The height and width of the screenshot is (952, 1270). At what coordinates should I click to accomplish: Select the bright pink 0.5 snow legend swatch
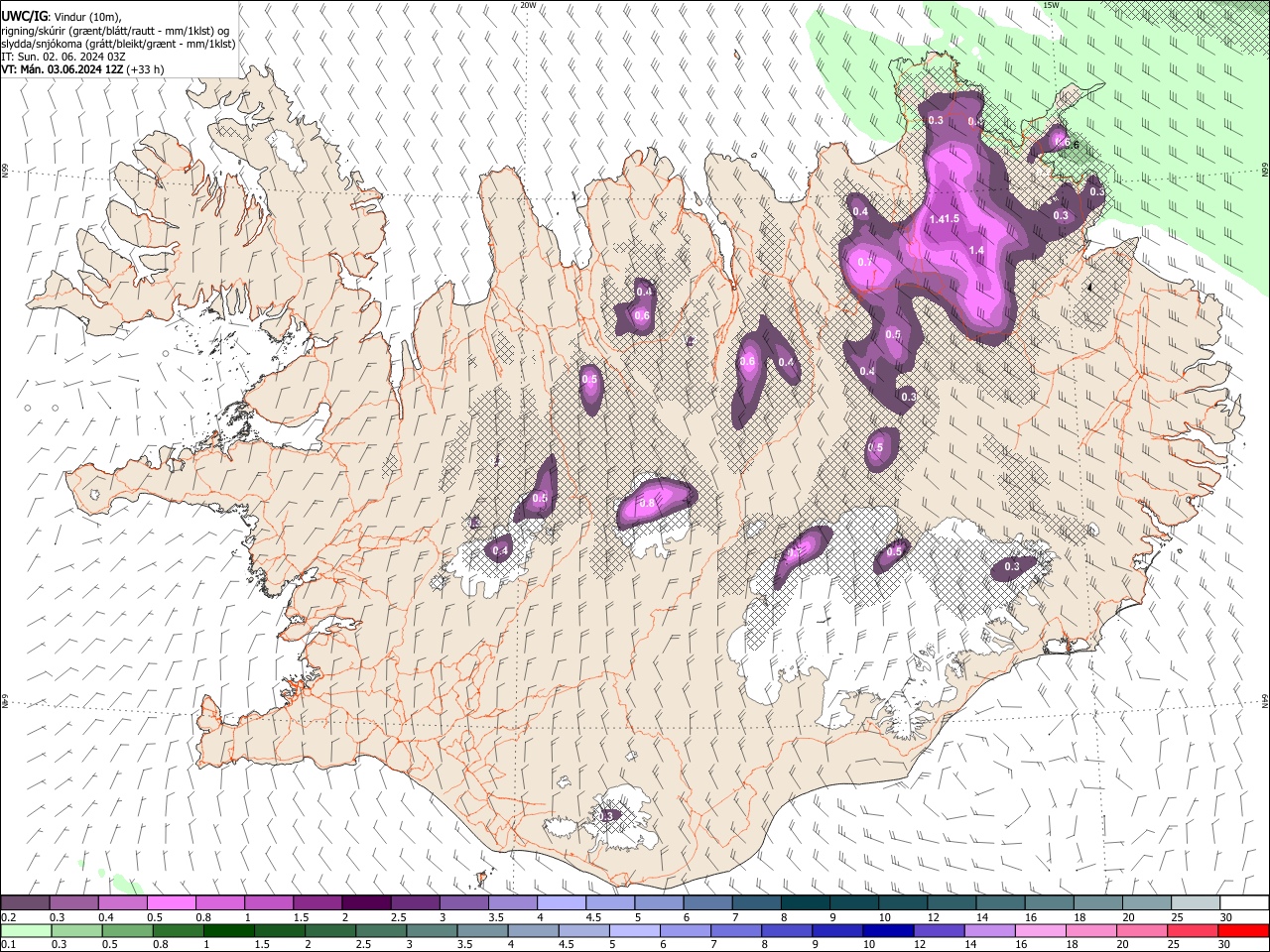[x=171, y=902]
